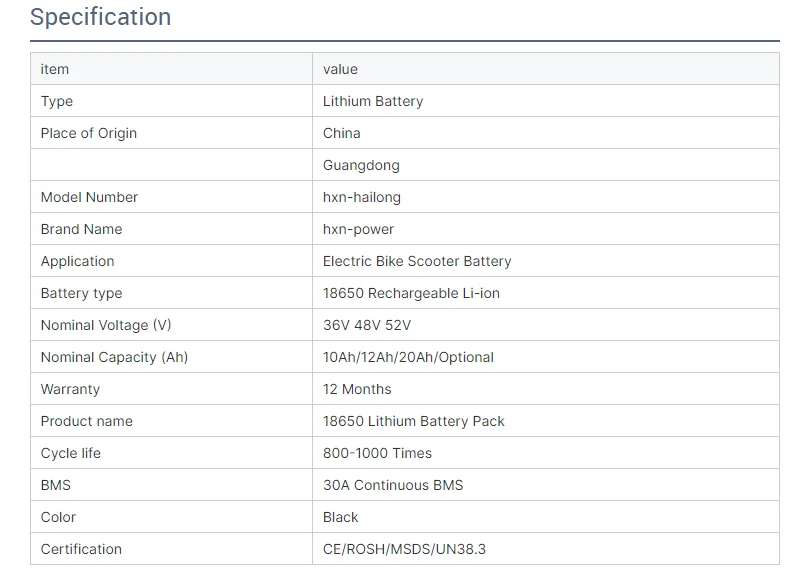Click the 'Place of Origin' row label
799x576 pixels.
(89, 133)
